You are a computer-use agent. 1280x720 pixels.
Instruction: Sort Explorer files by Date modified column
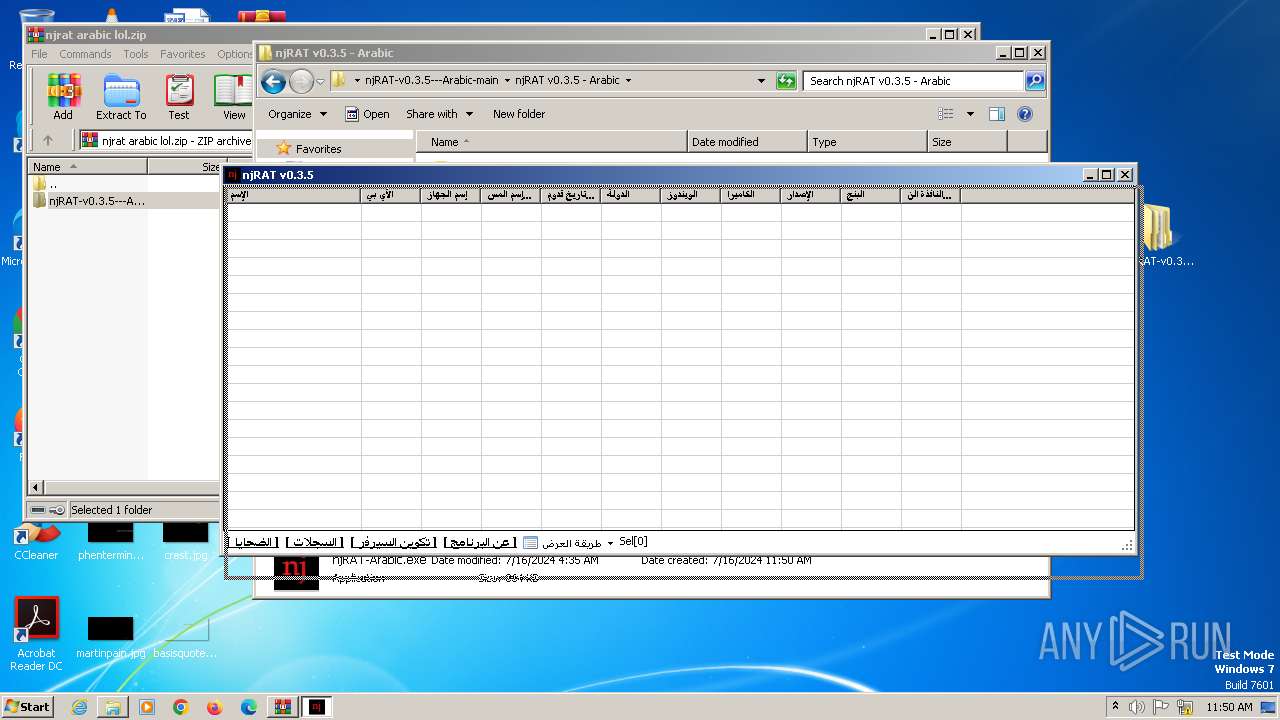(x=747, y=142)
